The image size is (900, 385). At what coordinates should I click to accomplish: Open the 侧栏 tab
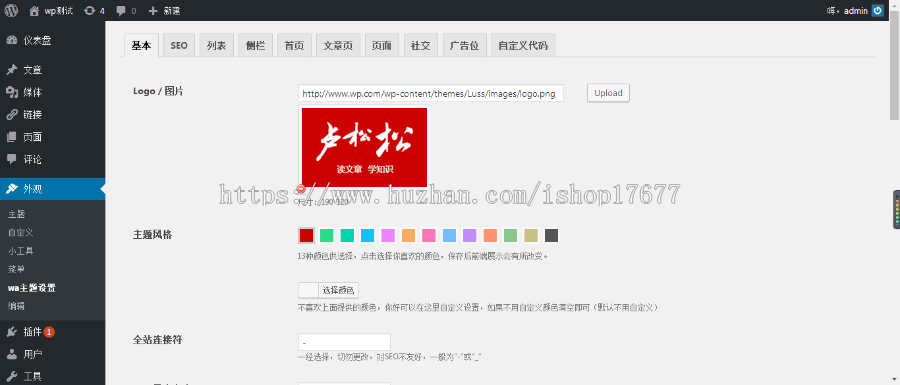pos(255,45)
